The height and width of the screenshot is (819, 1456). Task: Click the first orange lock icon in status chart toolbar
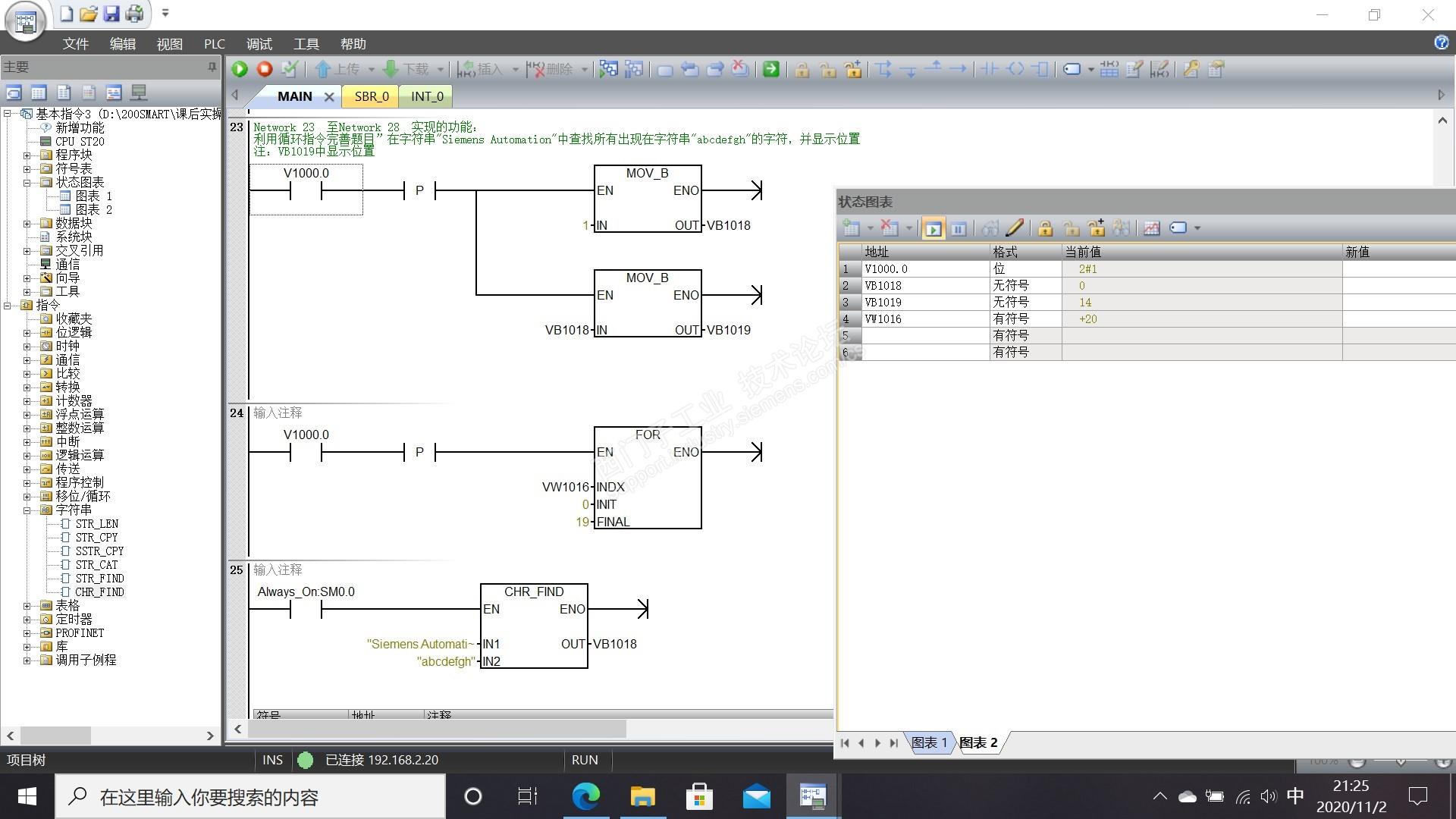tap(1045, 227)
